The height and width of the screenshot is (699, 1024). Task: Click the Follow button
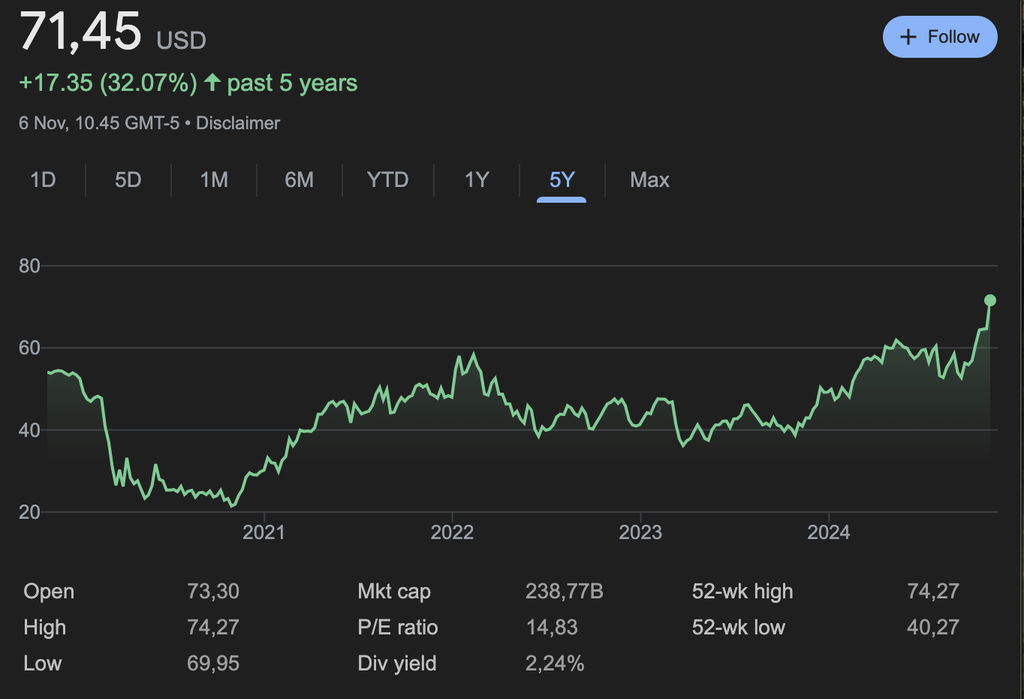tap(939, 37)
